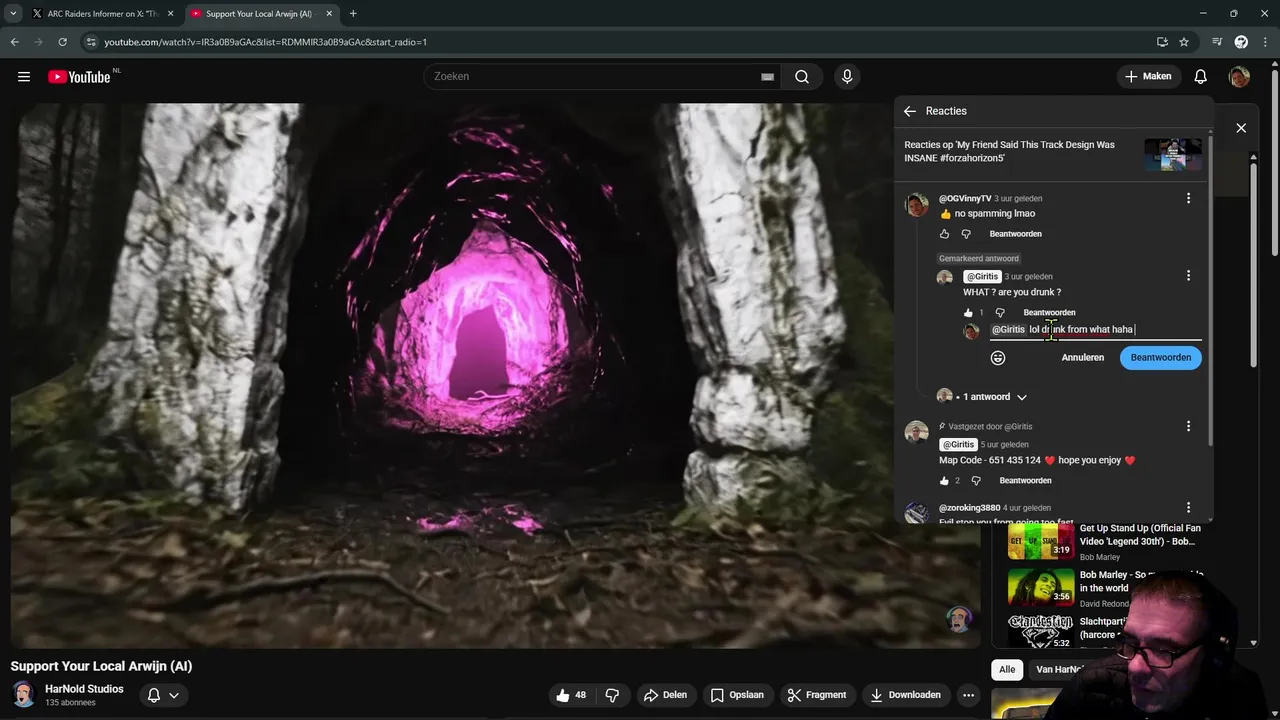Reply to 'no spamming lmao' via Beantwoorden
1280x720 pixels.
1015,234
